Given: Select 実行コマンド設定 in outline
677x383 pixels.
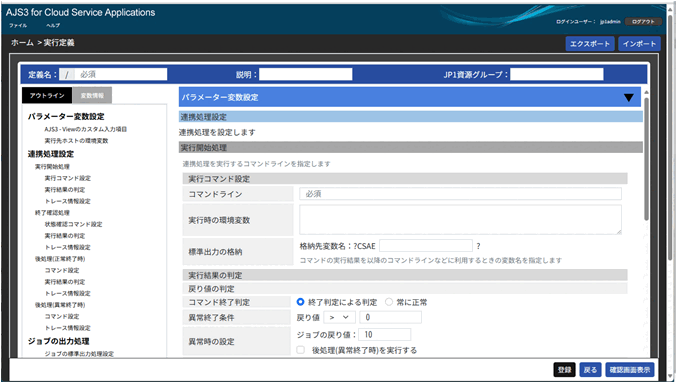Looking at the screenshot, I should (x=67, y=178).
